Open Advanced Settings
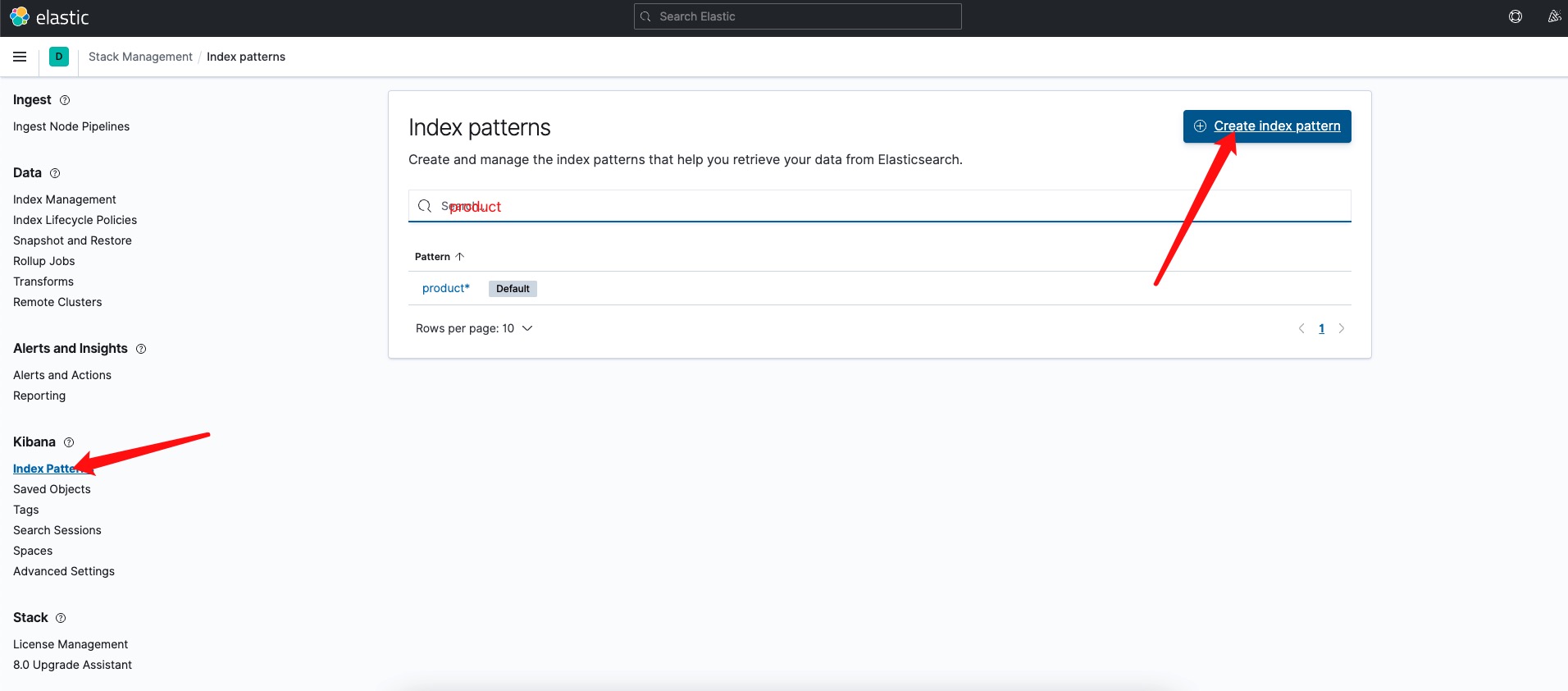Image resolution: width=1568 pixels, height=691 pixels. pyautogui.click(x=64, y=571)
